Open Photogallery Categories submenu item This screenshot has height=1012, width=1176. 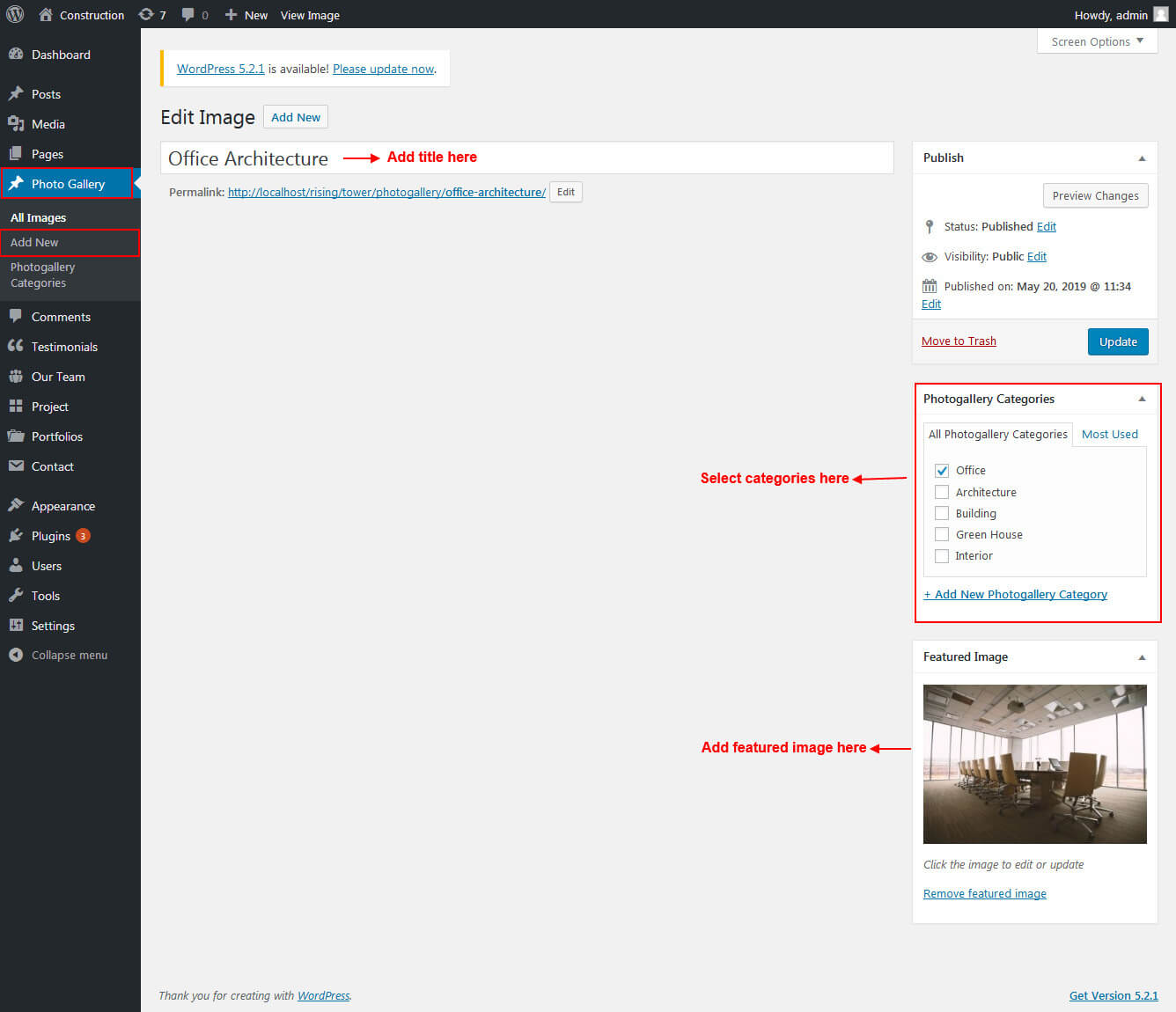point(42,275)
